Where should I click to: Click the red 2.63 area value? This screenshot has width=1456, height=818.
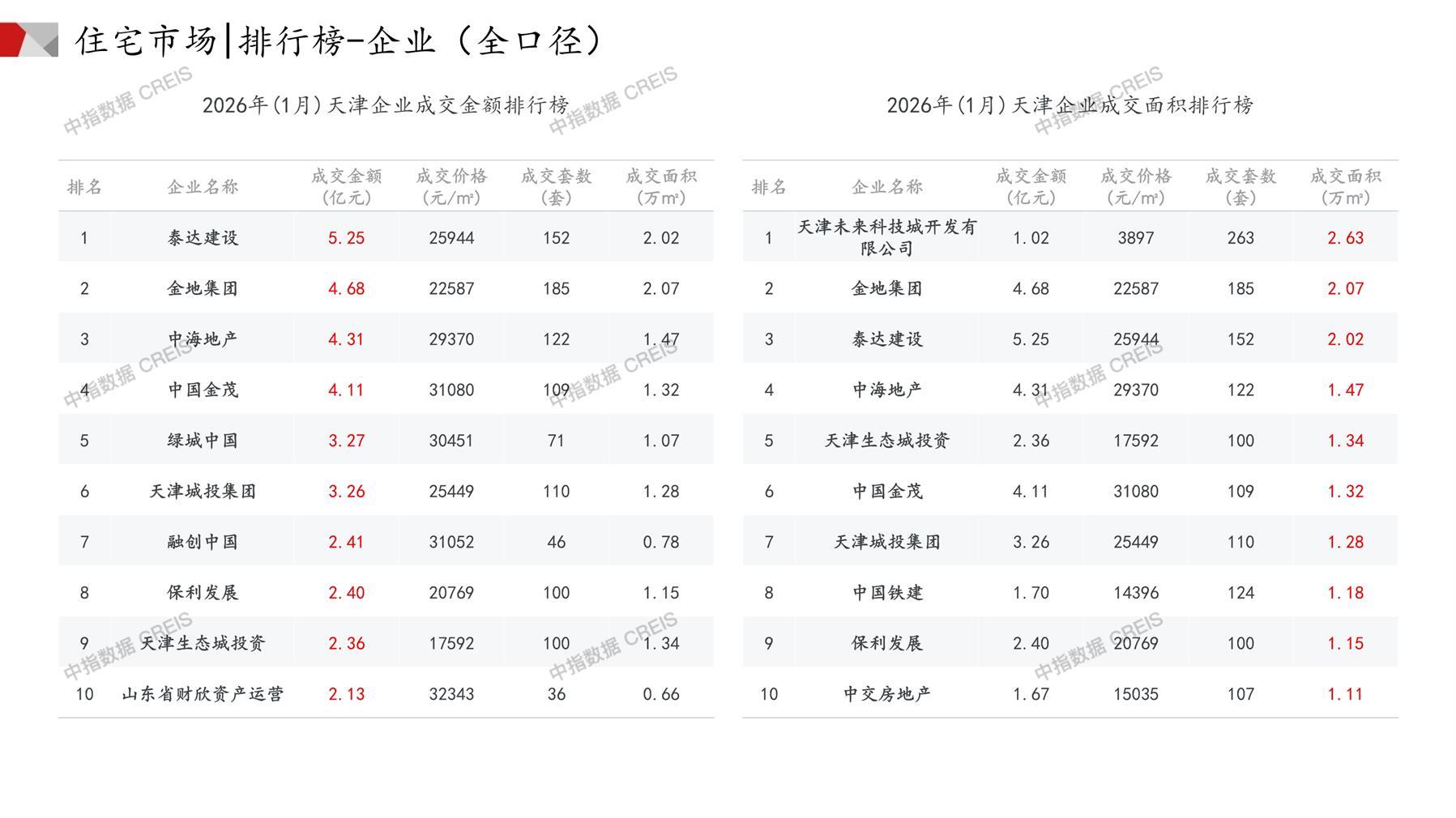1345,238
